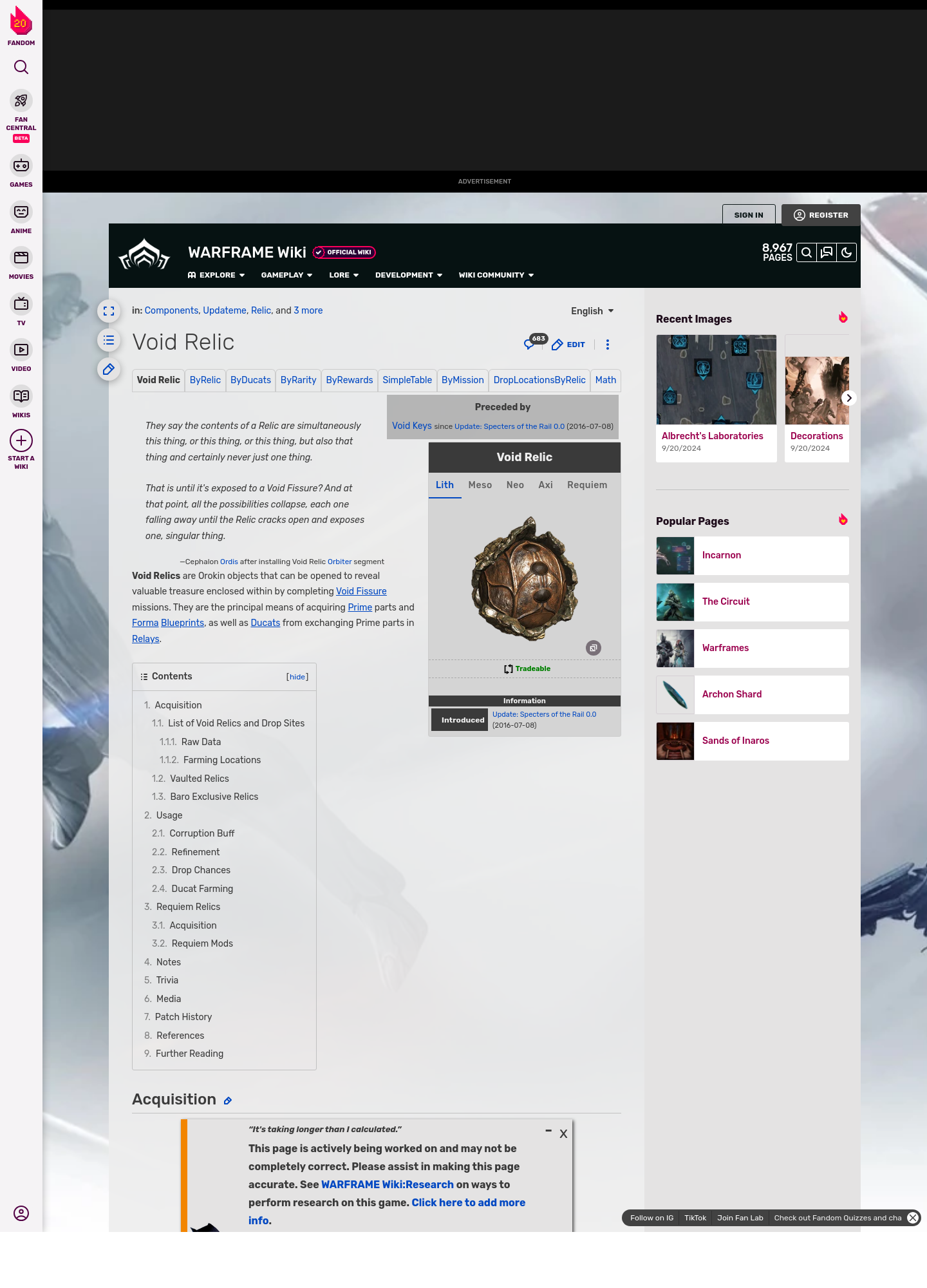Click Join Fan Lab in bottom bar
Screen dimensions: 927x1288
[x=740, y=1218]
